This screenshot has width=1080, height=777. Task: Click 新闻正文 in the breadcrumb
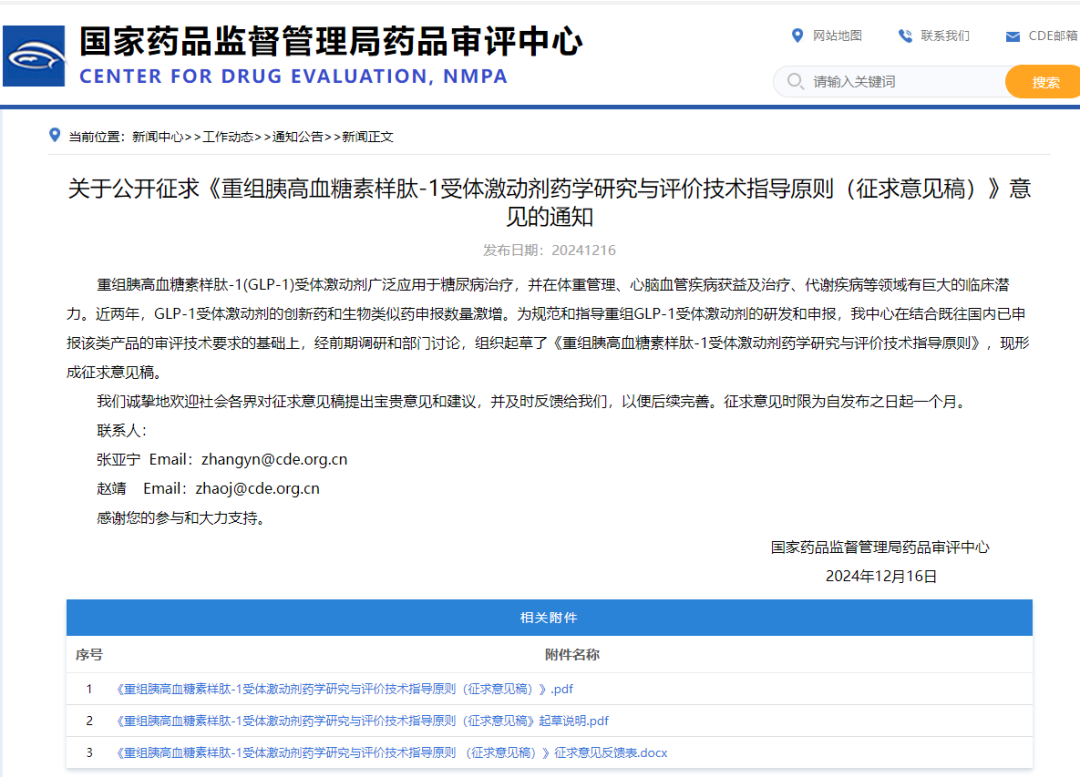click(368, 136)
